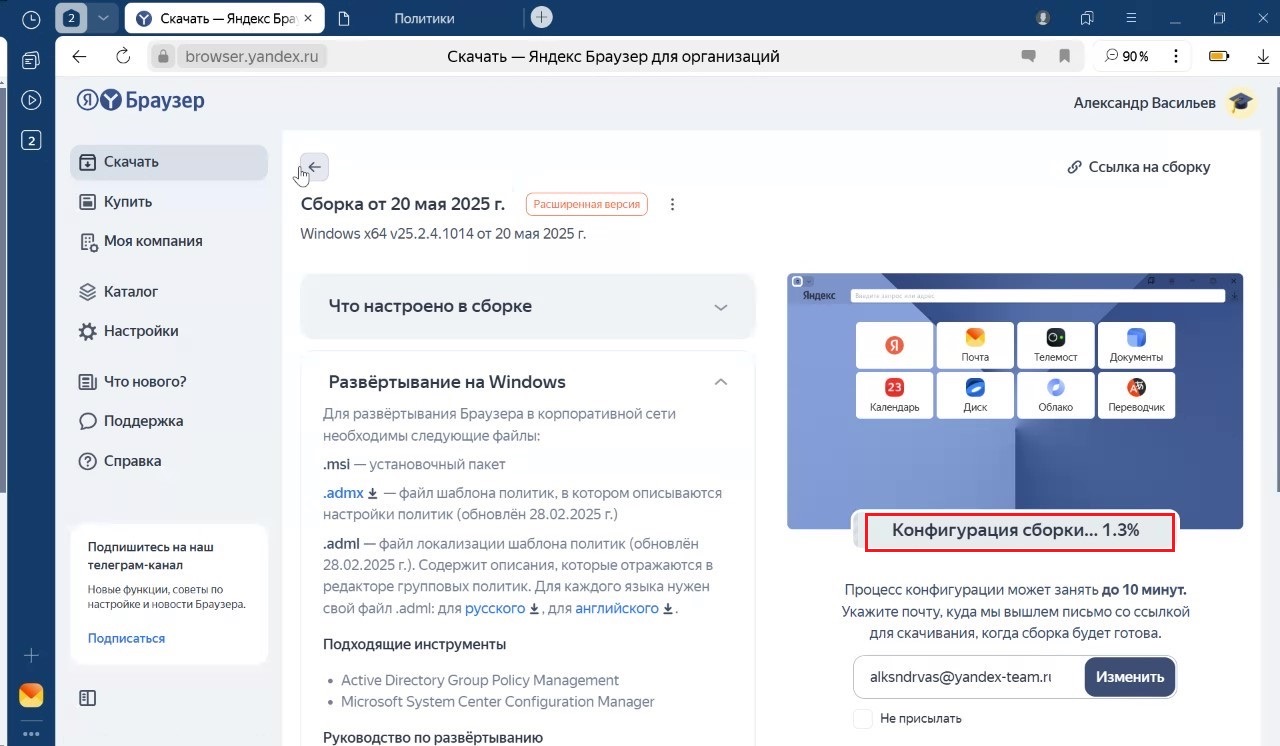Screen dimensions: 1280x746
Task: Return to the builds list with the back arrow
Action: point(315,167)
